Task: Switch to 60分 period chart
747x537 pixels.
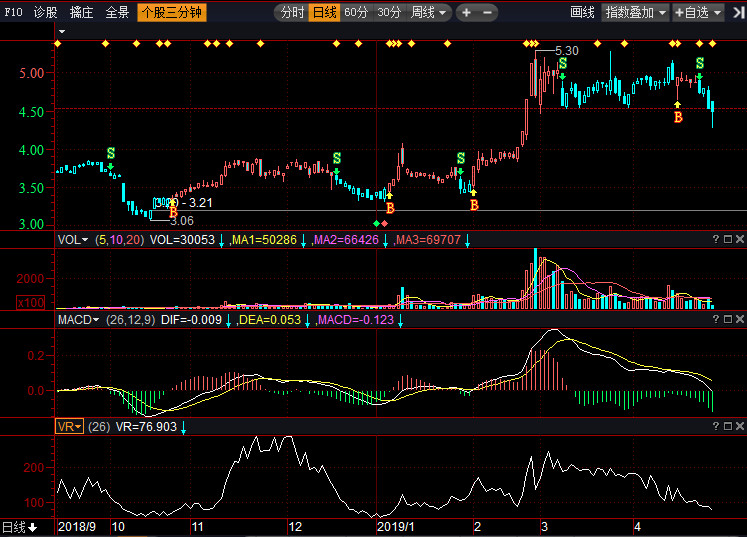Action: coord(356,12)
